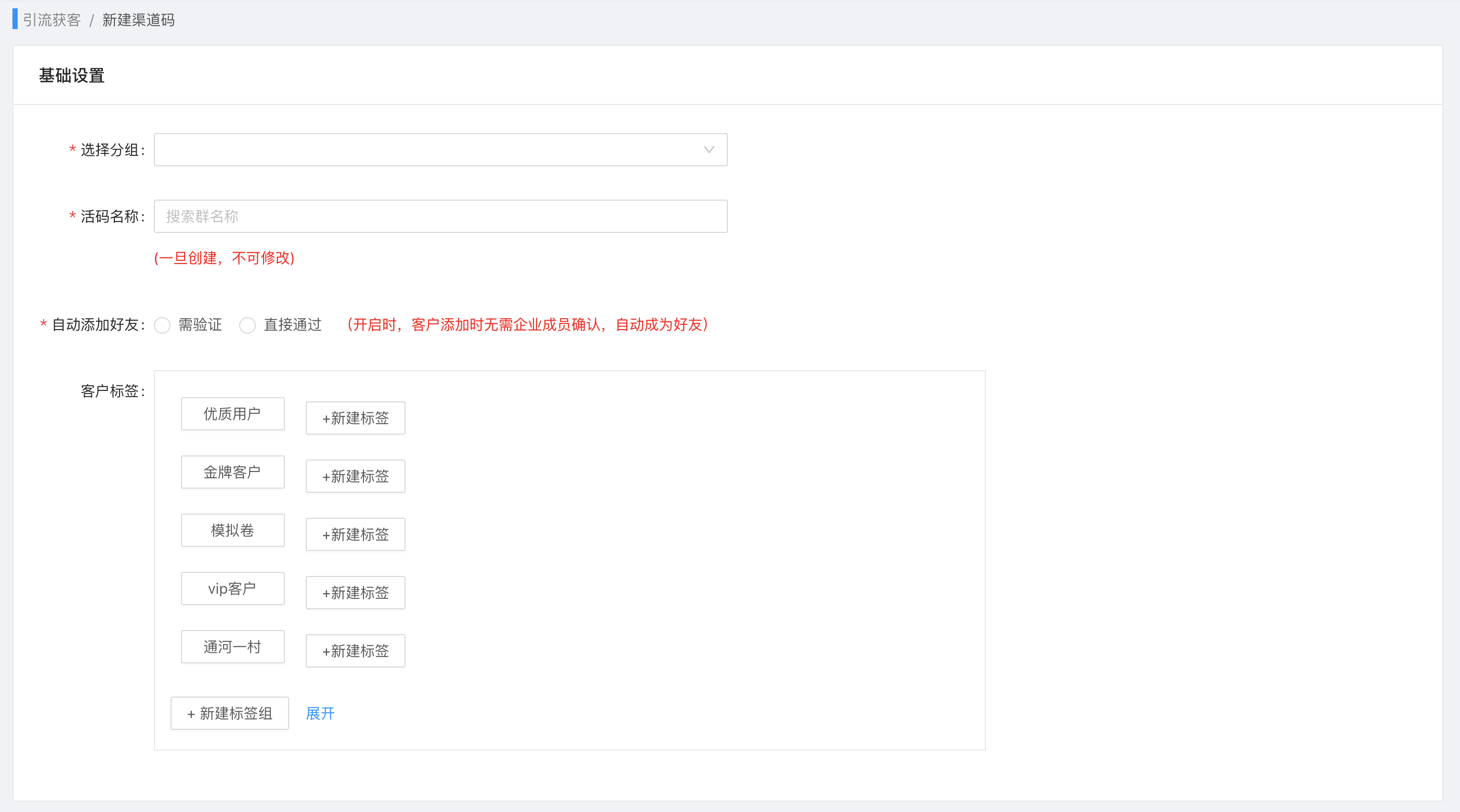Select the 通河一村 tag

click(232, 647)
